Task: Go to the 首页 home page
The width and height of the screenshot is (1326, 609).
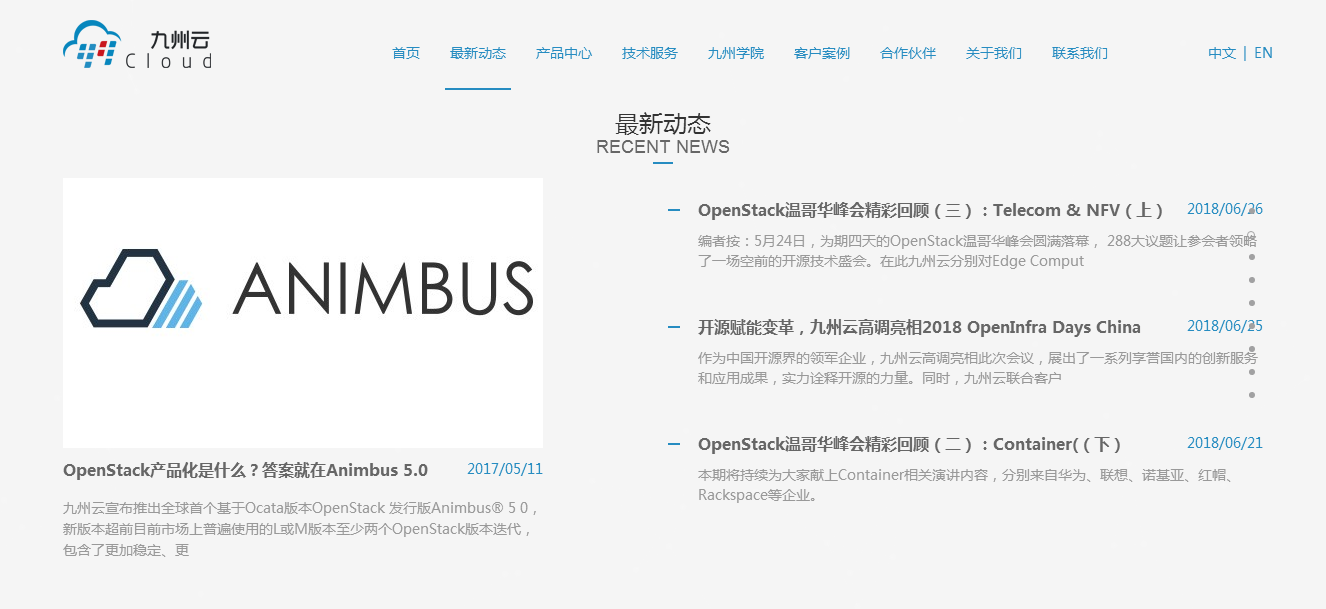Action: tap(406, 53)
